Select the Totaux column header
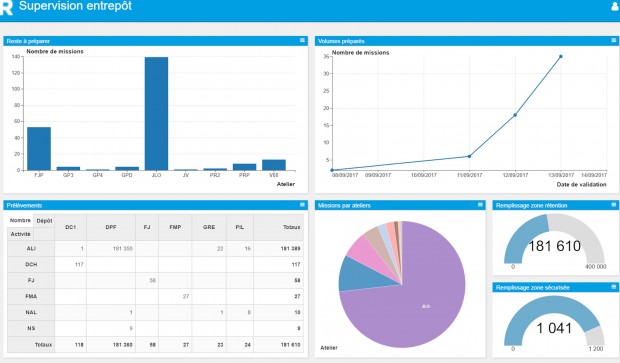This screenshot has height=363, width=620. [279, 227]
